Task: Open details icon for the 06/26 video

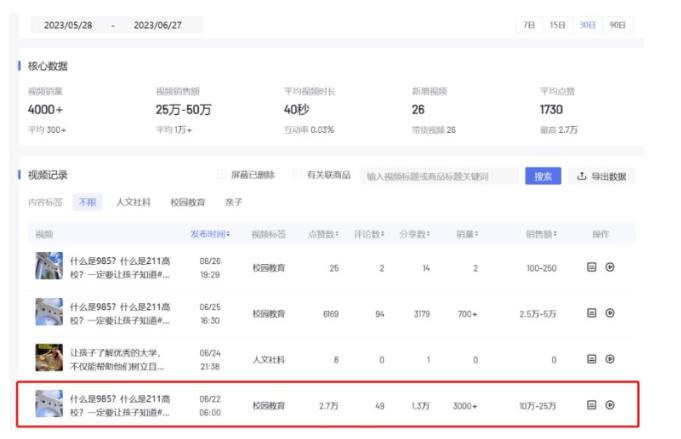Action: click(591, 268)
